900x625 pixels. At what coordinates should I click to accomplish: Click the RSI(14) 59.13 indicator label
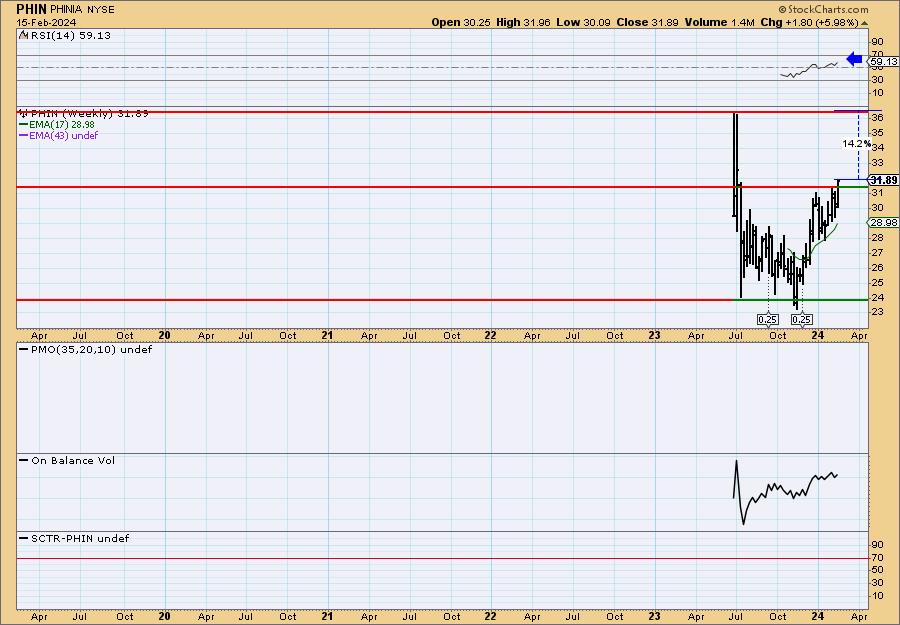(71, 35)
